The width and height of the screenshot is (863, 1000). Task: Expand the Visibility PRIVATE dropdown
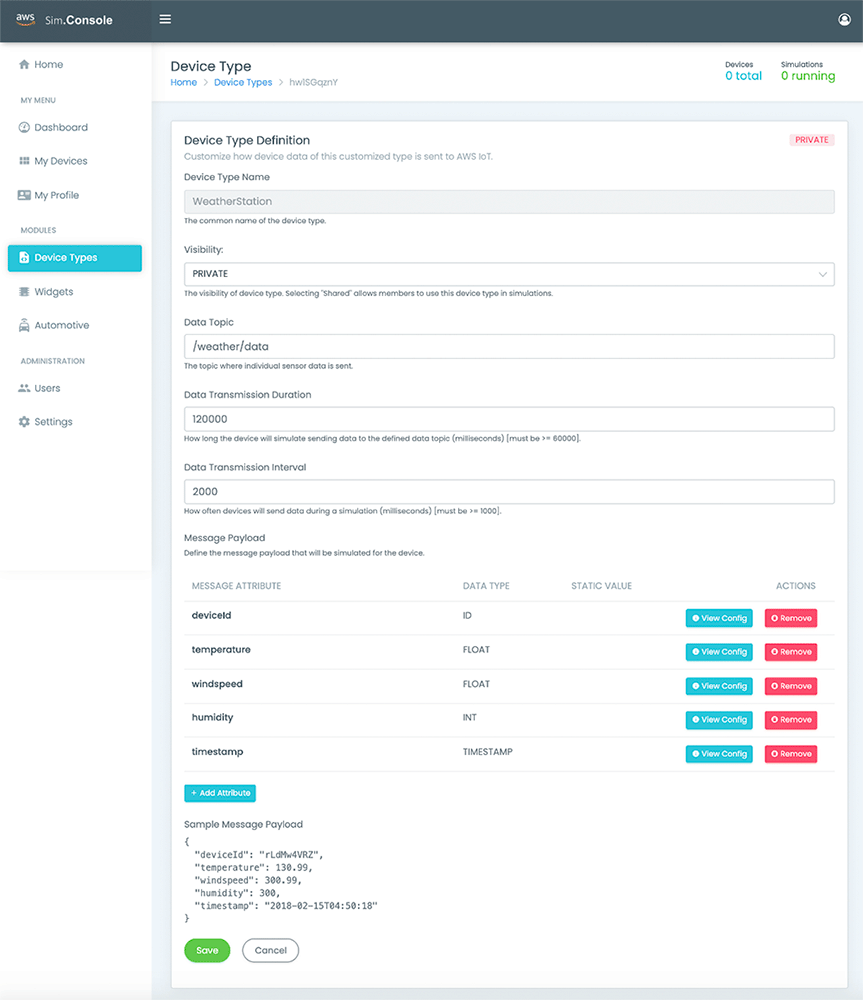point(509,274)
